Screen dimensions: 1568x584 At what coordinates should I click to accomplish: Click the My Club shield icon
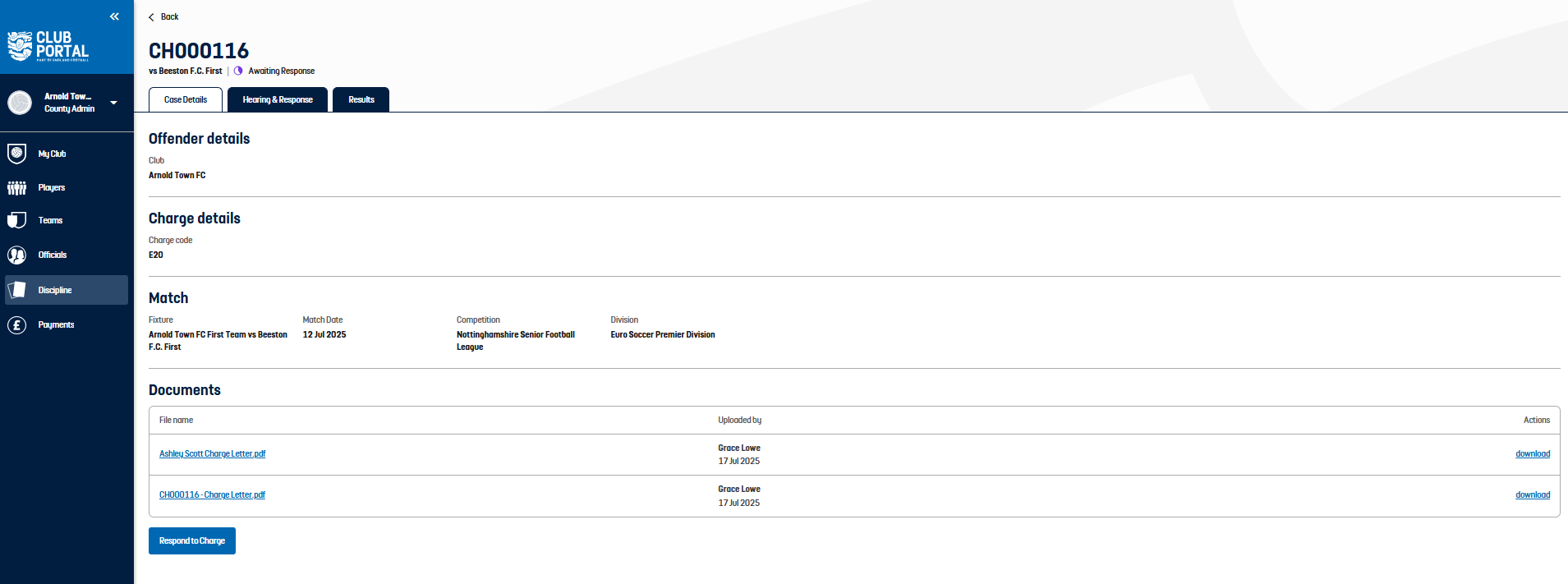coord(16,154)
